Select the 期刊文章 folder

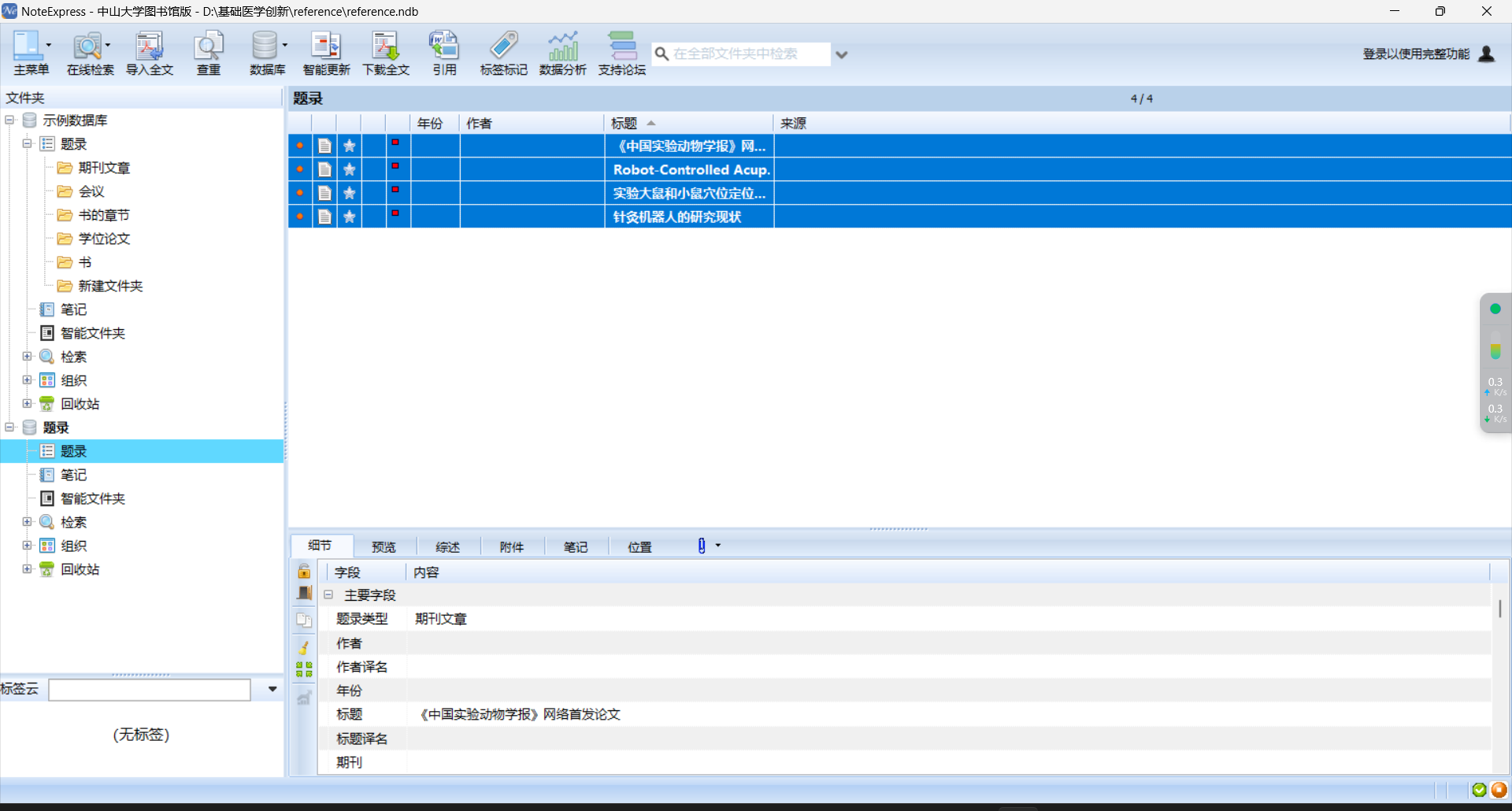pos(104,168)
